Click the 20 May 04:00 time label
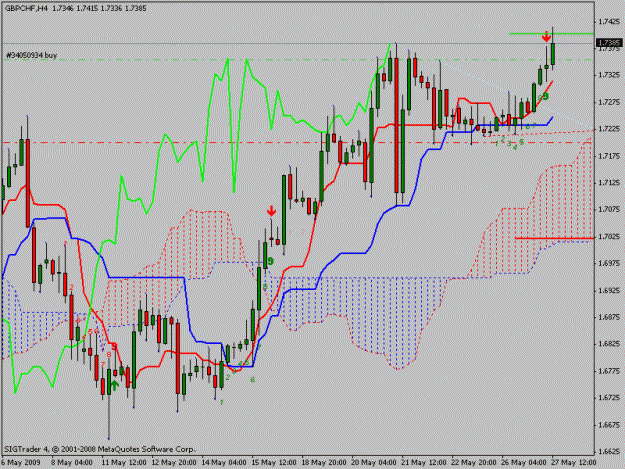 374,462
